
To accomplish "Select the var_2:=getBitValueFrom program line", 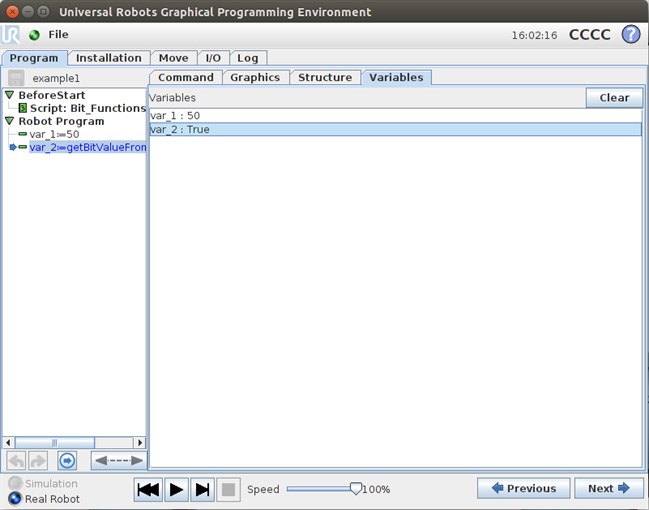I will [x=88, y=147].
